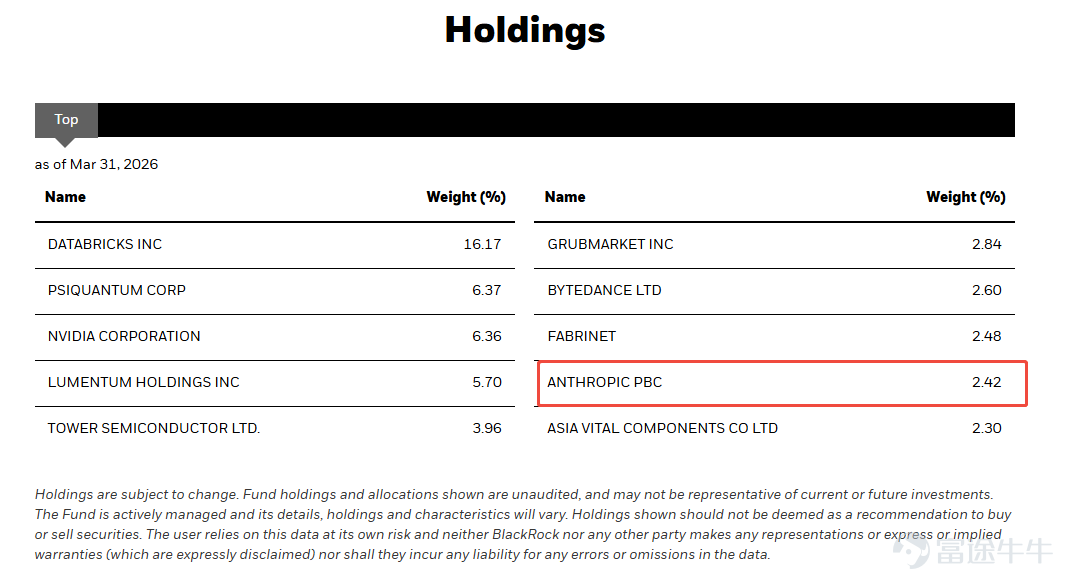Image resolution: width=1073 pixels, height=587 pixels.
Task: Click the highlighted ANTHROPIC PBC row
Action: 782,383
